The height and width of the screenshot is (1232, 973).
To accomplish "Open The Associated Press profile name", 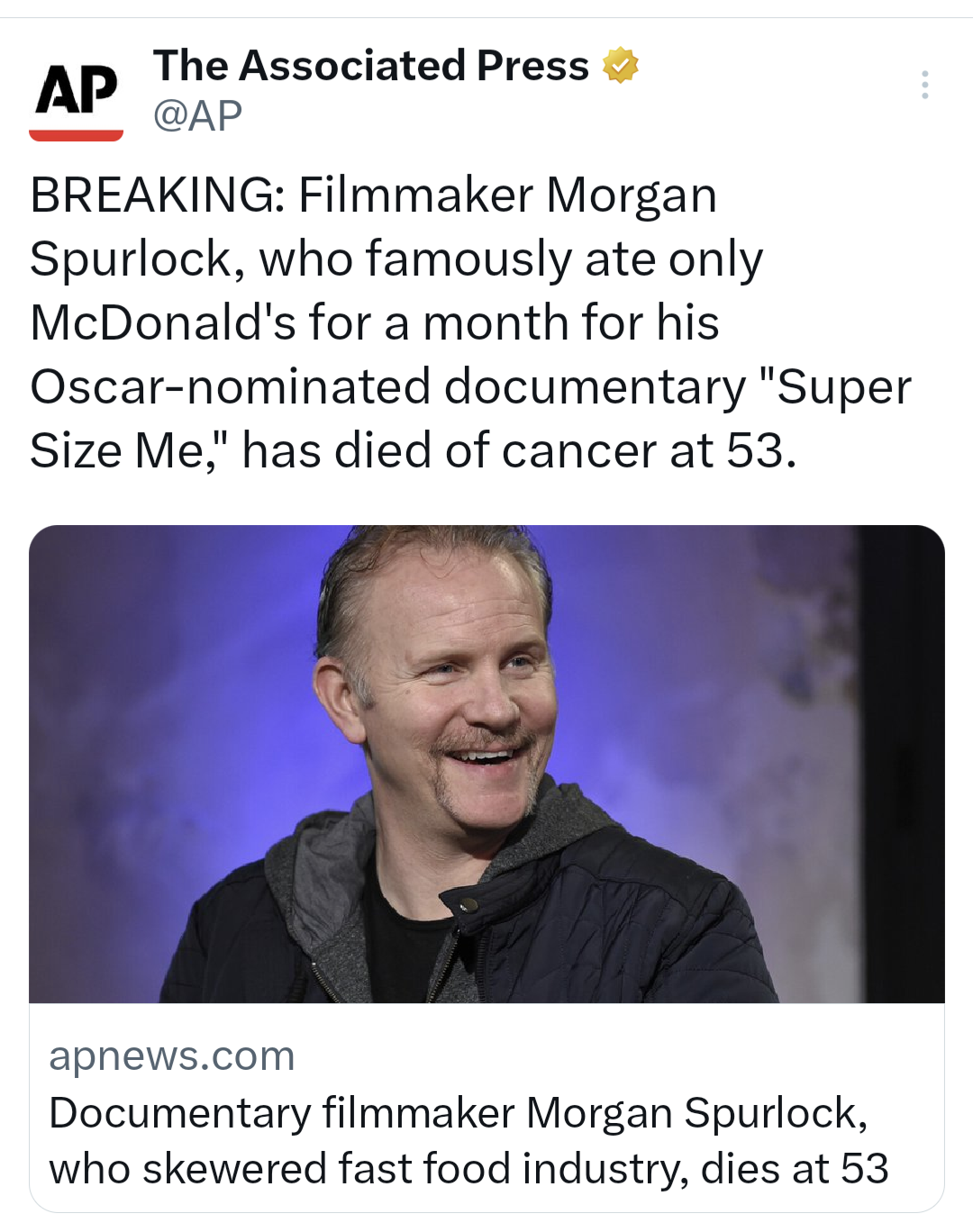I will 370,66.
